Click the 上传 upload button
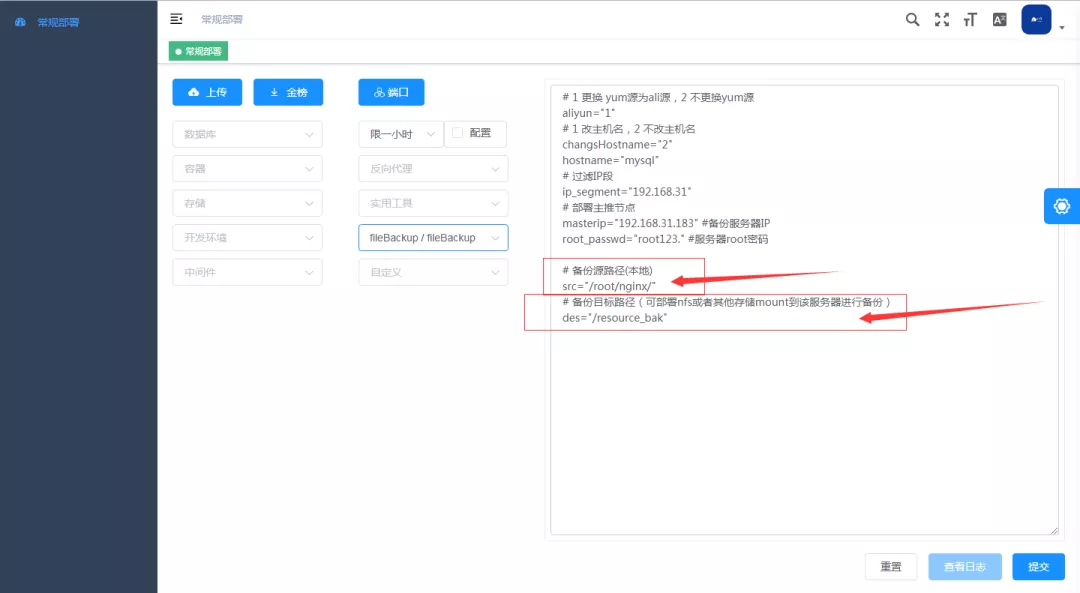The image size is (1080, 593). 207,92
